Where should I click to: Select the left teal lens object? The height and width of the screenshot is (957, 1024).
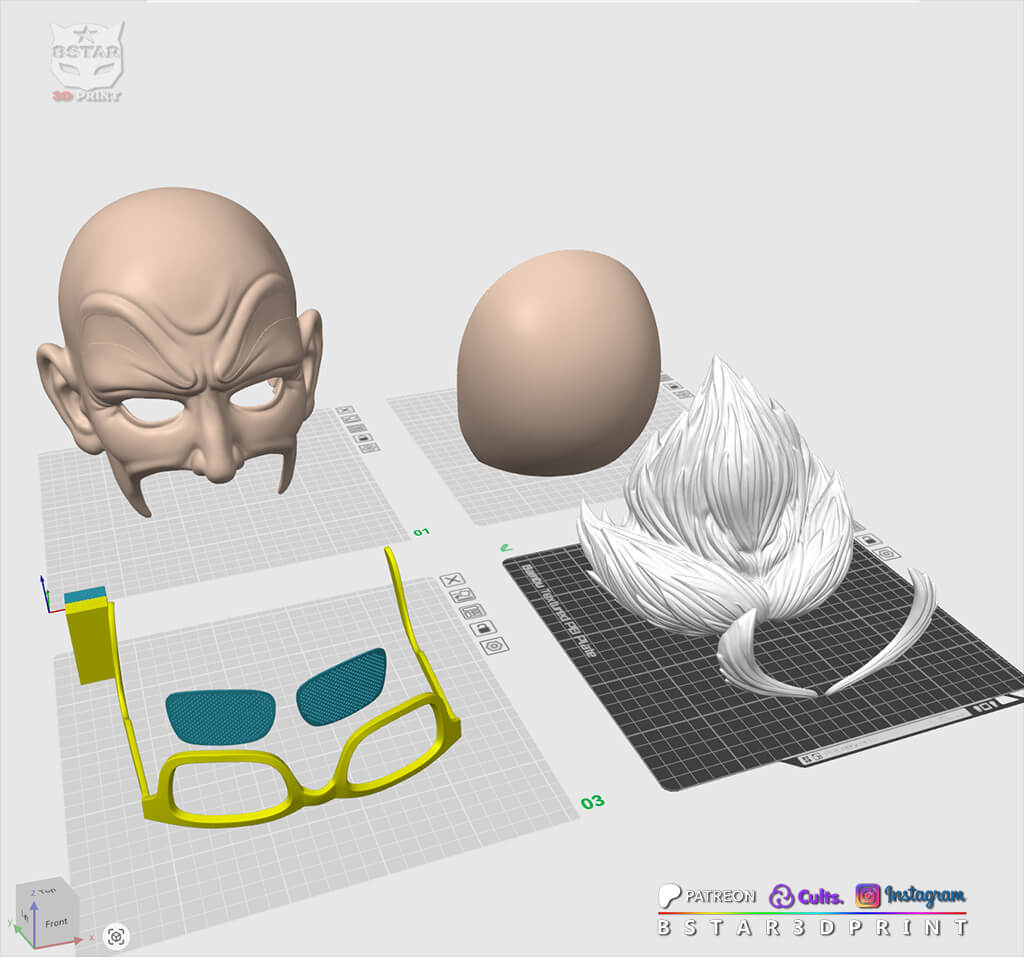(220, 716)
